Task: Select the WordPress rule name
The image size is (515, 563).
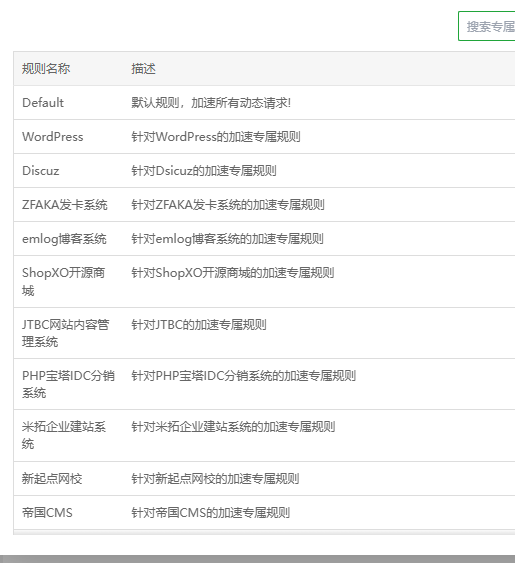Action: point(52,137)
